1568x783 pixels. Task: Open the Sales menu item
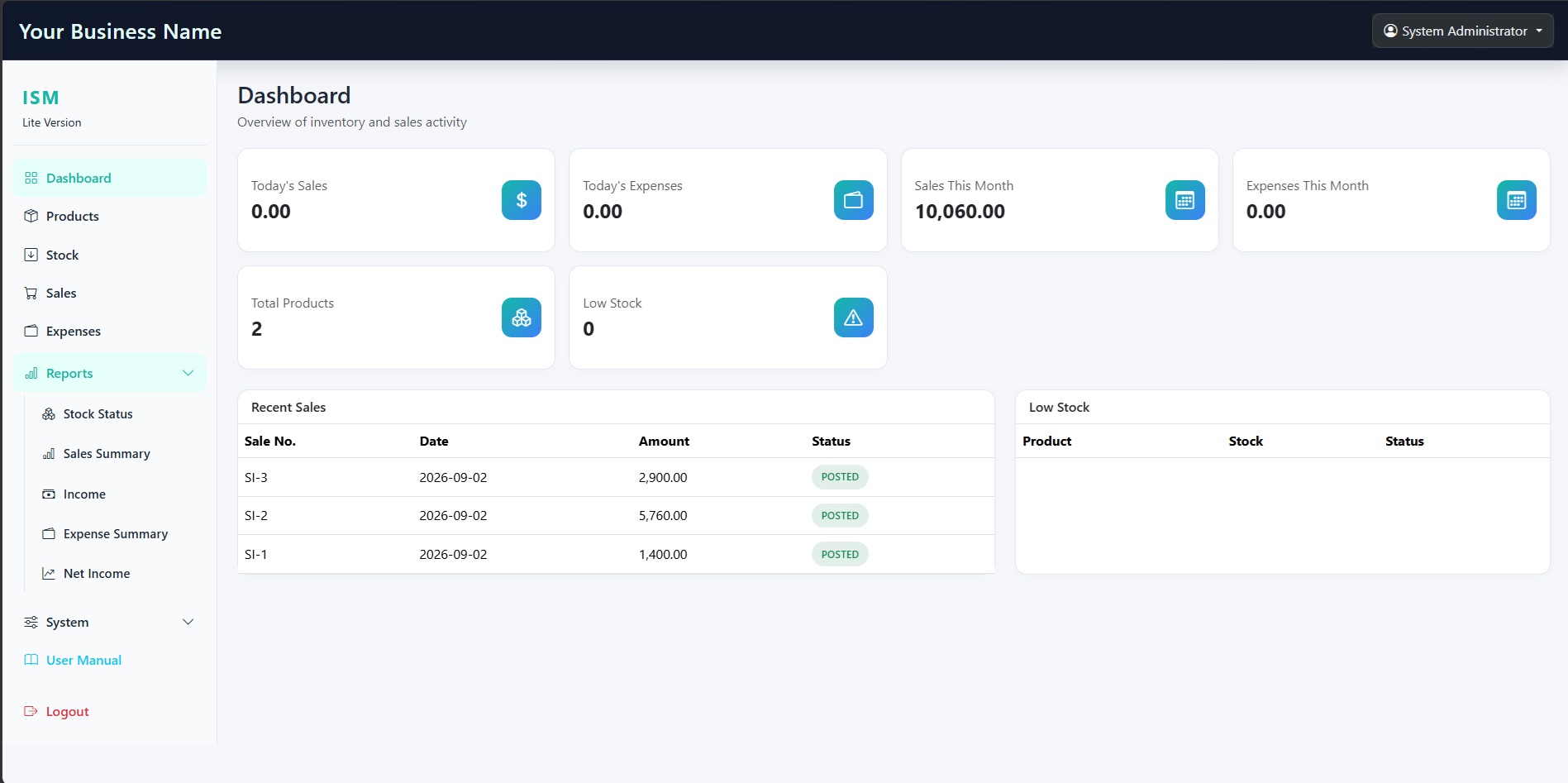[x=109, y=293]
